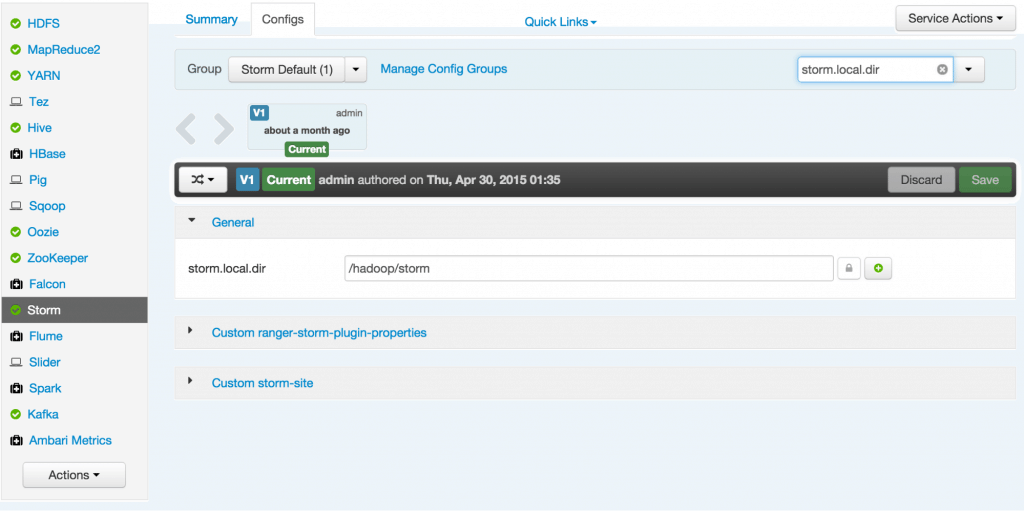The width and height of the screenshot is (1024, 511).
Task: Expand the Custom storm-site section
Action: coord(192,382)
